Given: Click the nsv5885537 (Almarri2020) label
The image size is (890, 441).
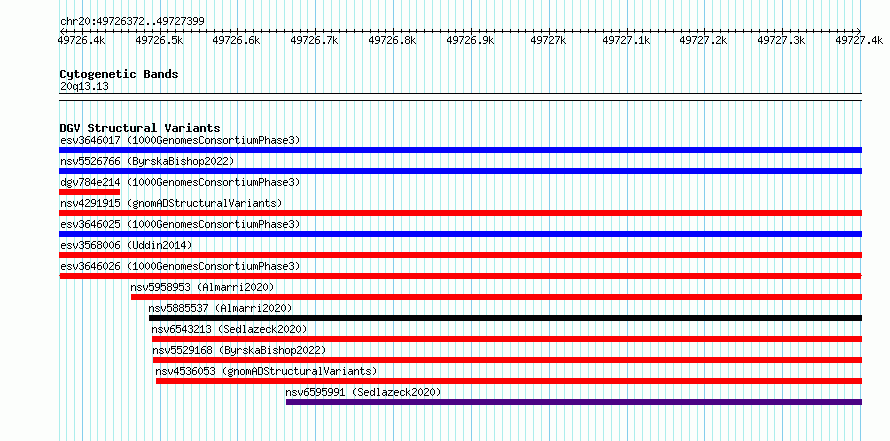Looking at the screenshot, I should click(x=220, y=308).
